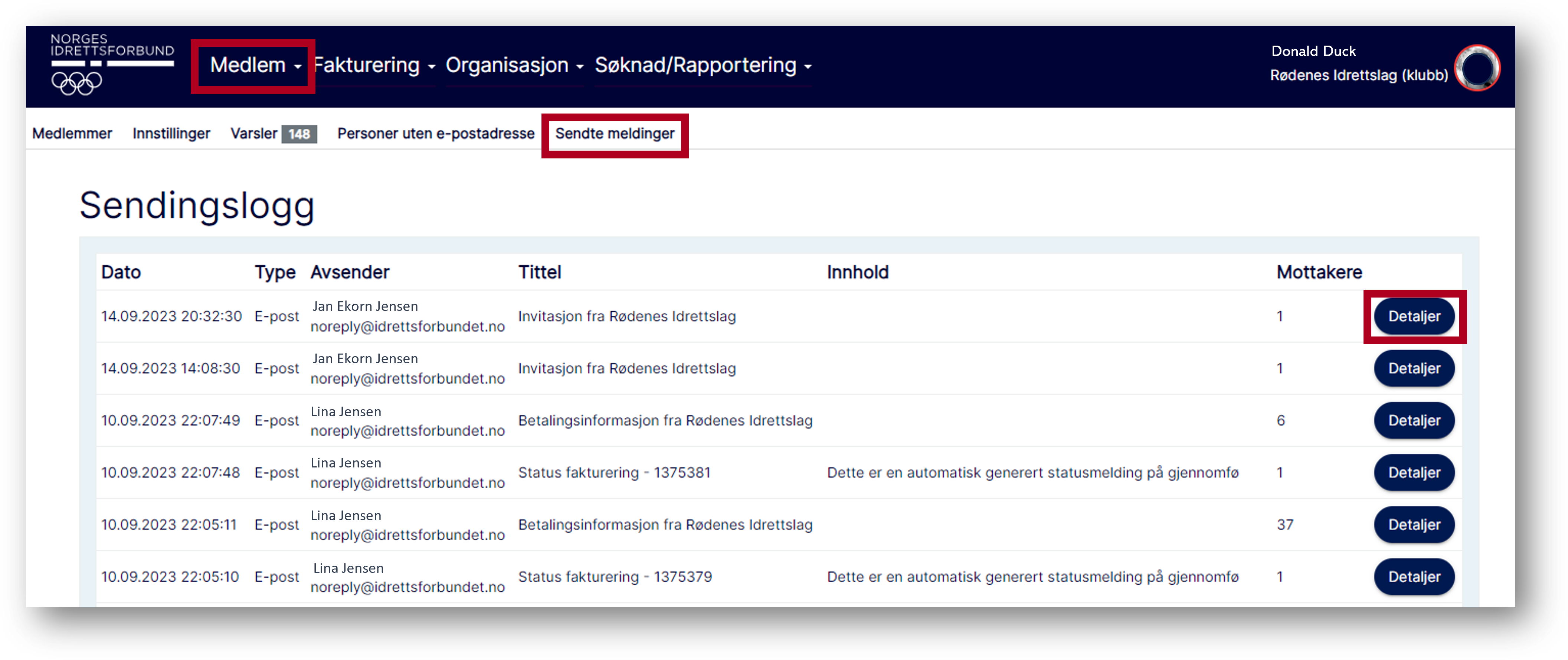This screenshot has height=660, width=1568.
Task: Click Innhold text in 22:07:48 row
Action: (1032, 473)
